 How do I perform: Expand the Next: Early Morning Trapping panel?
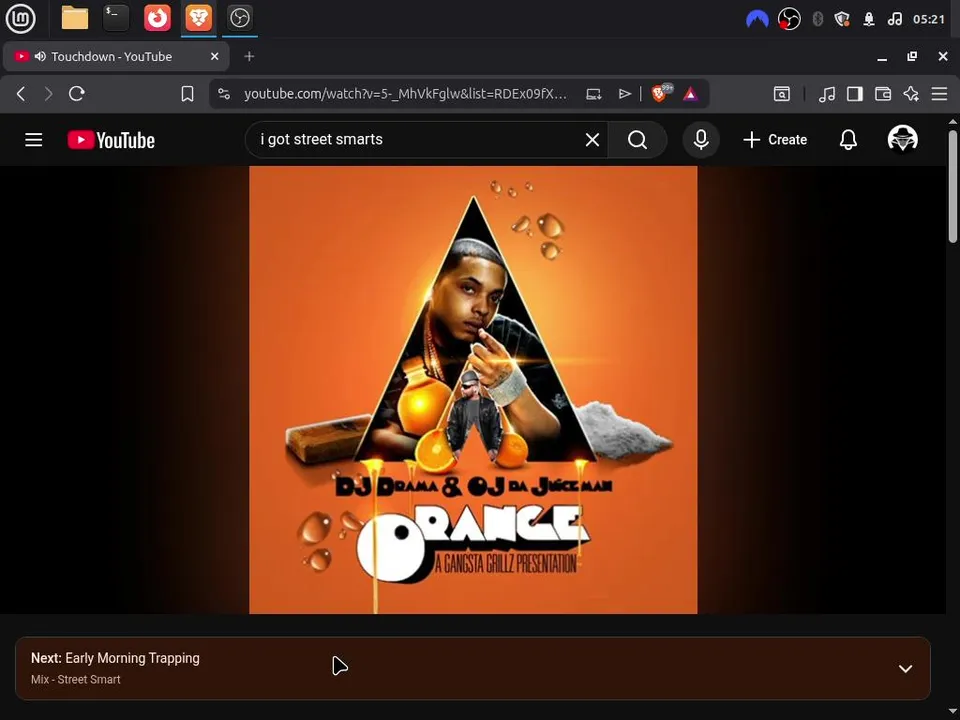[x=905, y=669]
